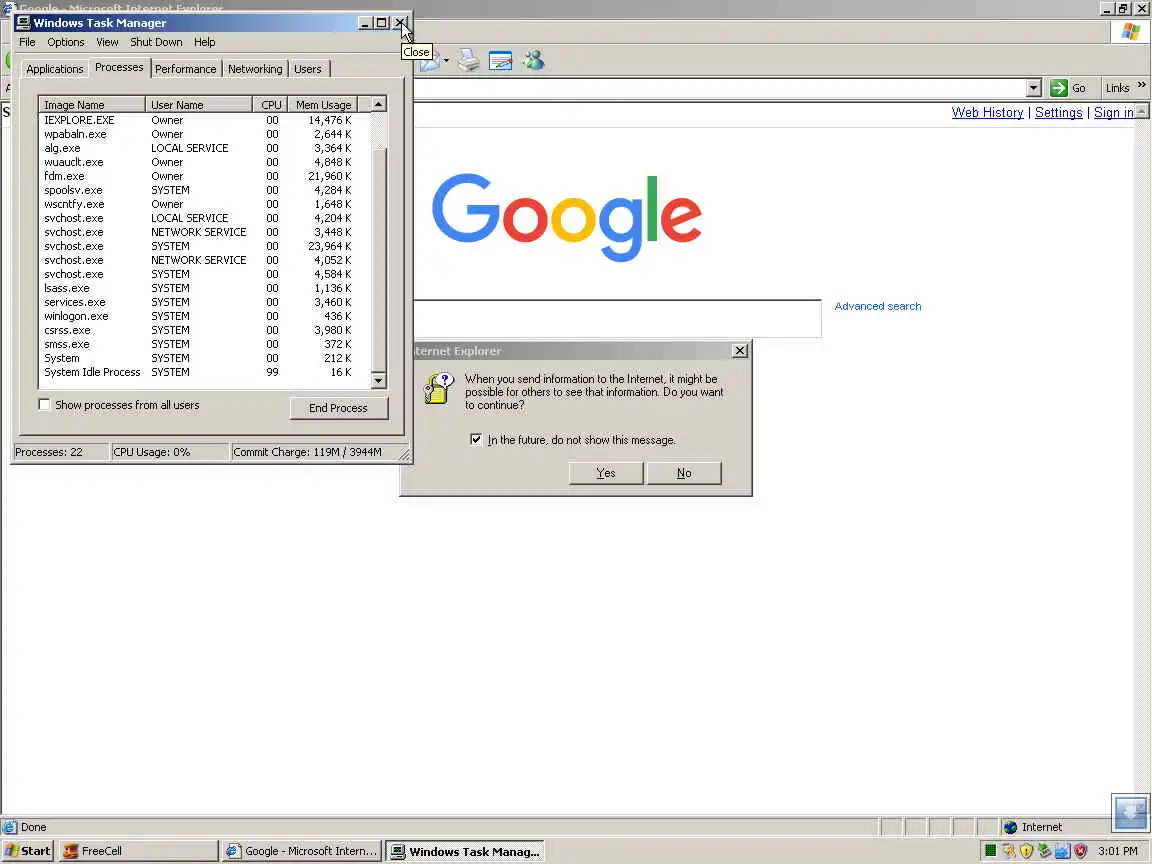Click the 3:01 PM taskbar clock
The width and height of the screenshot is (1152, 864).
pyautogui.click(x=1117, y=851)
